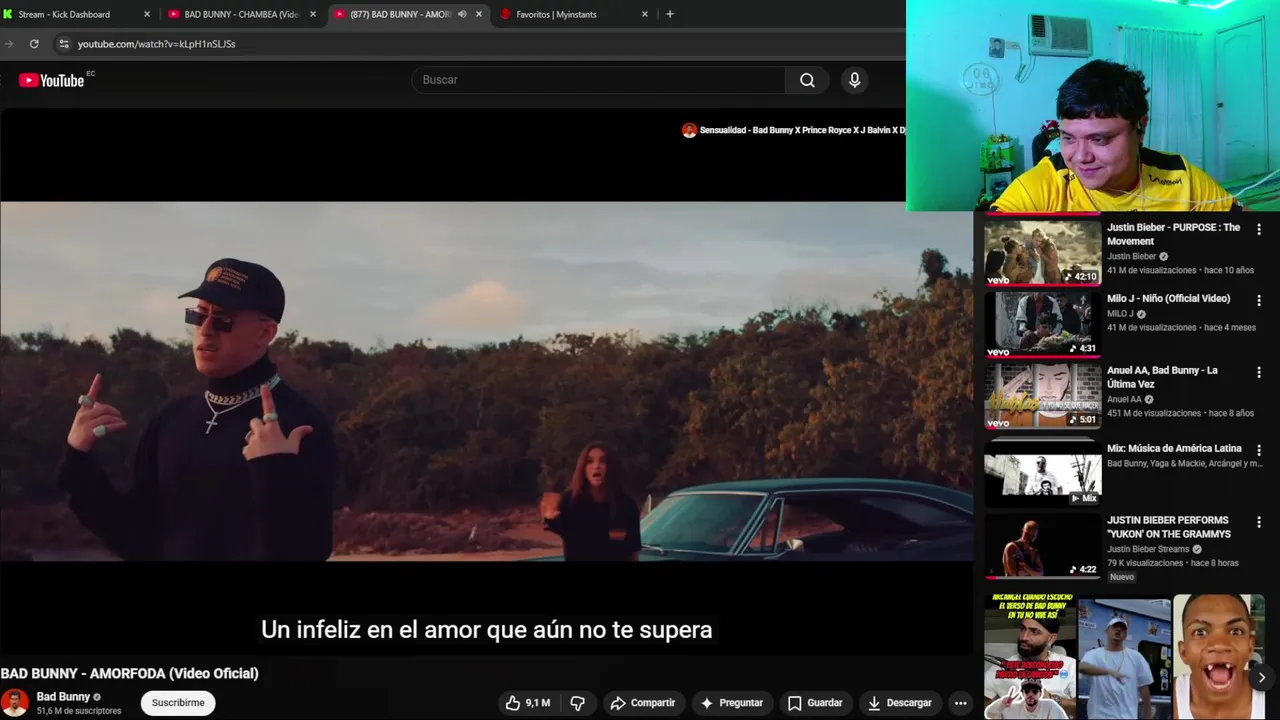Click video title BAD BUNNY - AMORFODA
Viewport: 1280px width, 720px height.
point(129,674)
